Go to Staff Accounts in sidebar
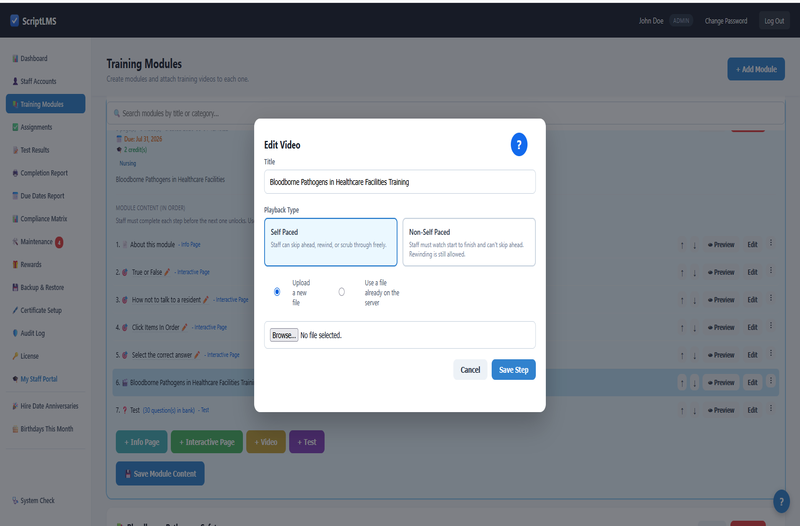Screen dimensions: 800x526 45,81
